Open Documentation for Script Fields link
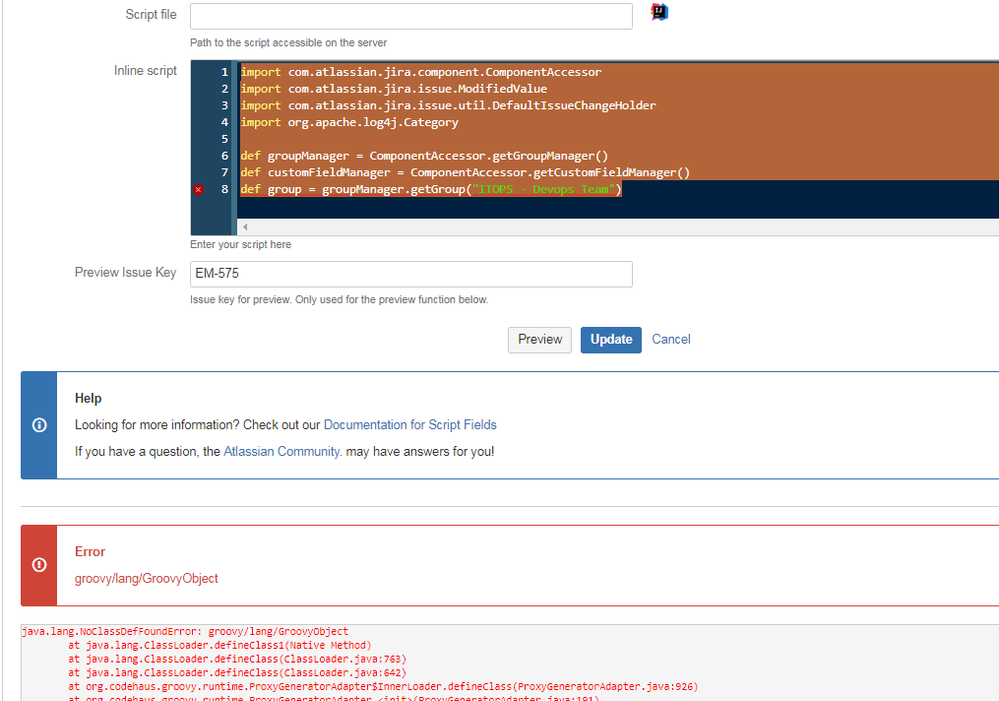The height and width of the screenshot is (701, 999). click(410, 425)
